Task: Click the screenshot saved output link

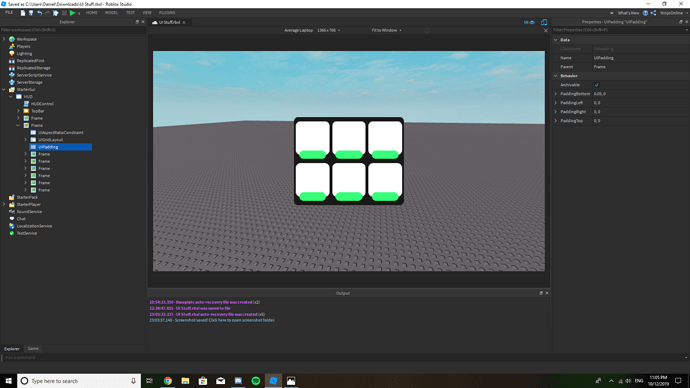Action: (225, 320)
